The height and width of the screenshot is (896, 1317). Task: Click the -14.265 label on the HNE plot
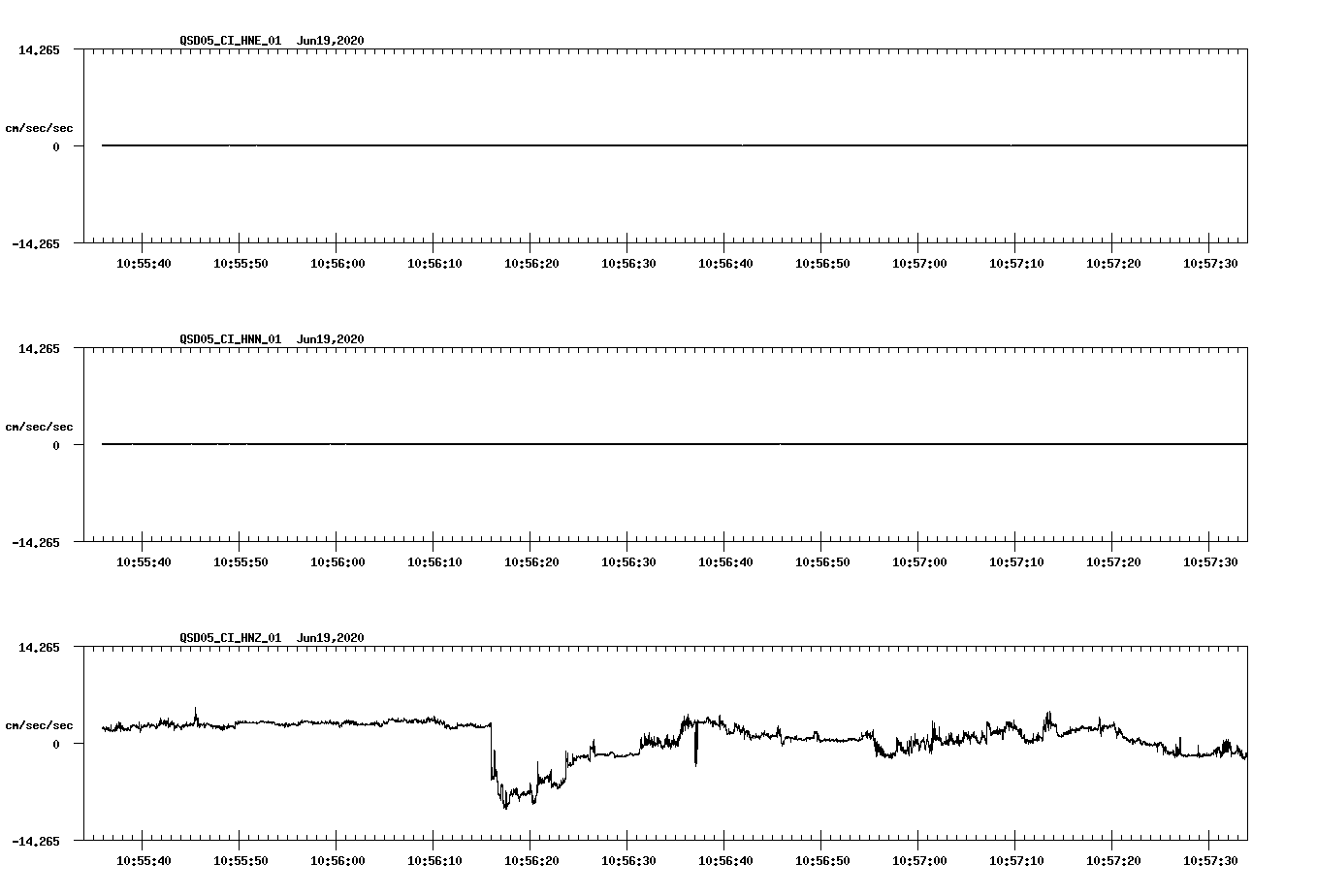point(36,243)
